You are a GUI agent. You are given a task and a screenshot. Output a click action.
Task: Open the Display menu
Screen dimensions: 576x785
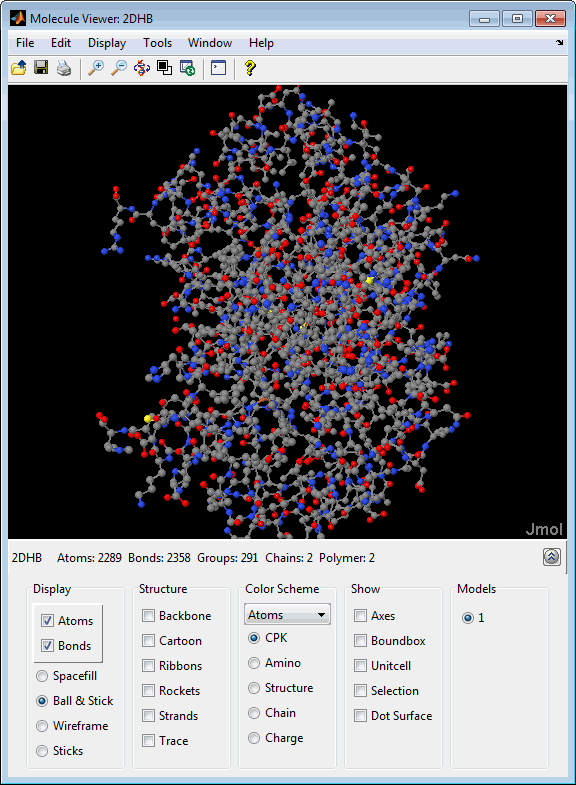(x=107, y=43)
